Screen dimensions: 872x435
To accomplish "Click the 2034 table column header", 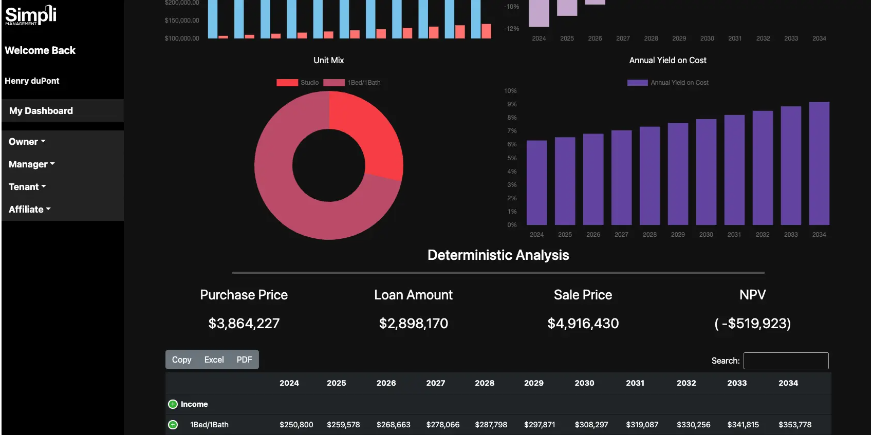I will tap(789, 383).
